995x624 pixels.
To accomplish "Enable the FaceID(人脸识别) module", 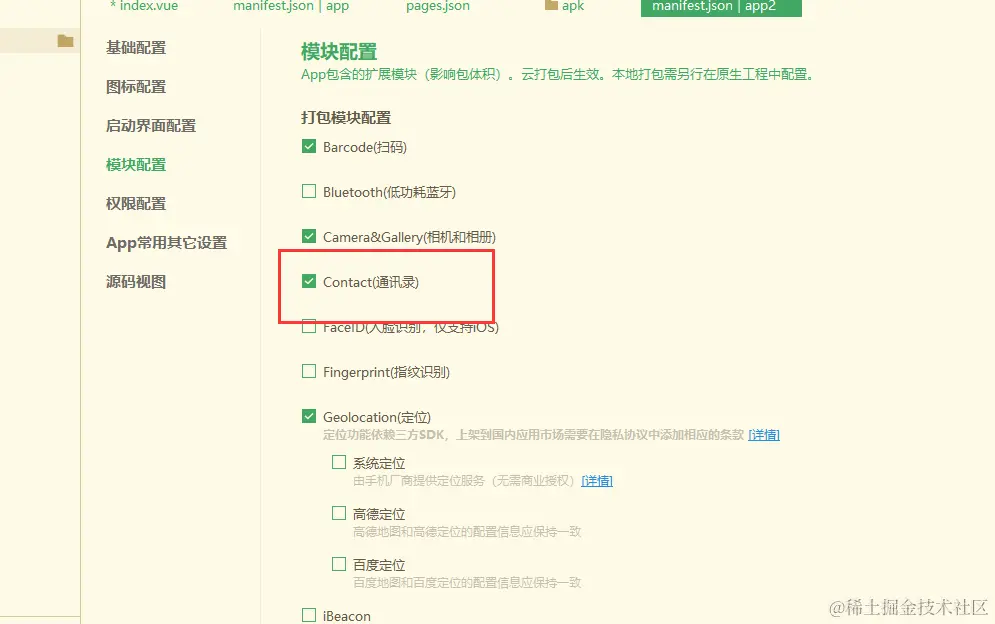I will (x=309, y=326).
